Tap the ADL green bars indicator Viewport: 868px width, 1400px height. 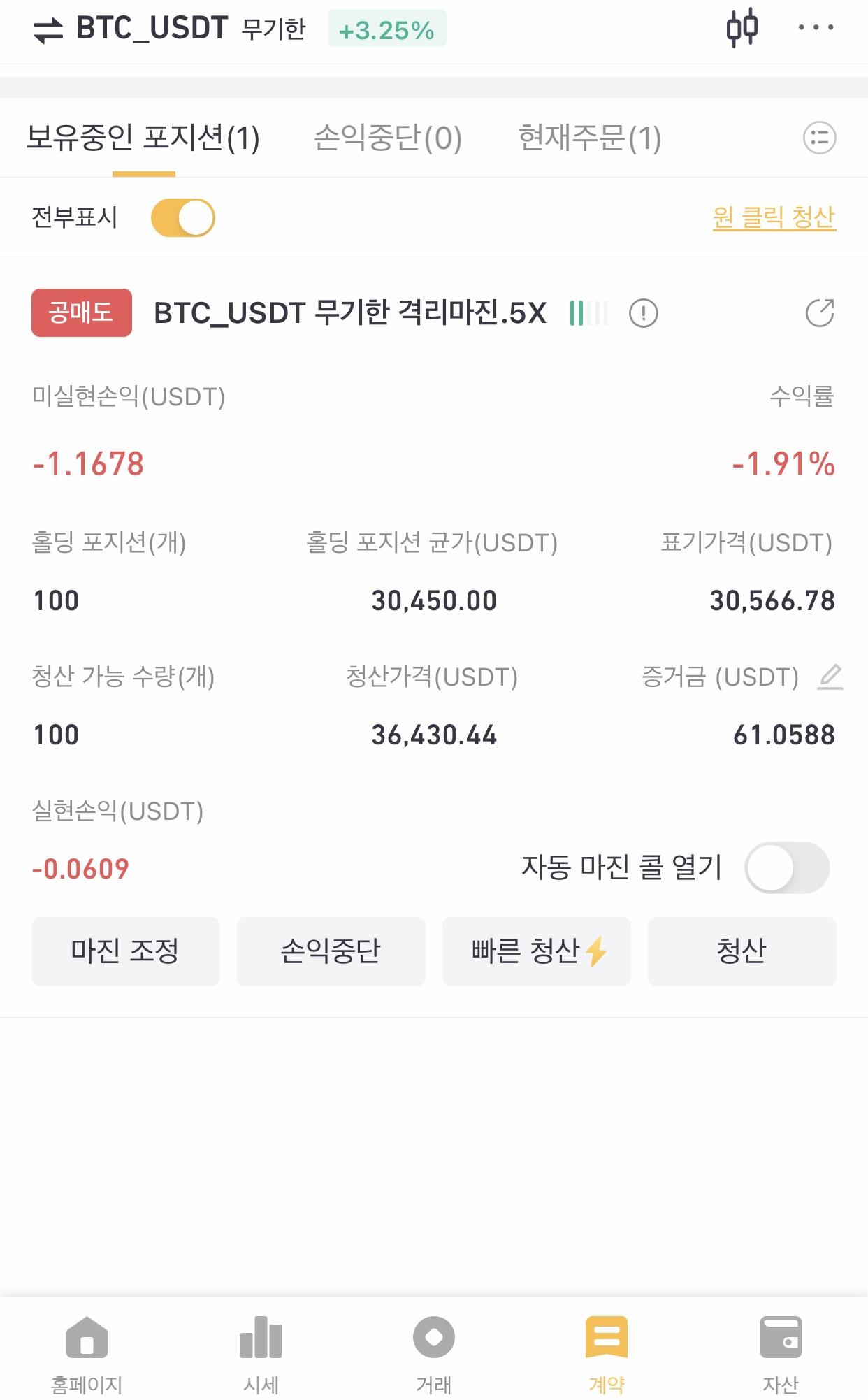(588, 313)
